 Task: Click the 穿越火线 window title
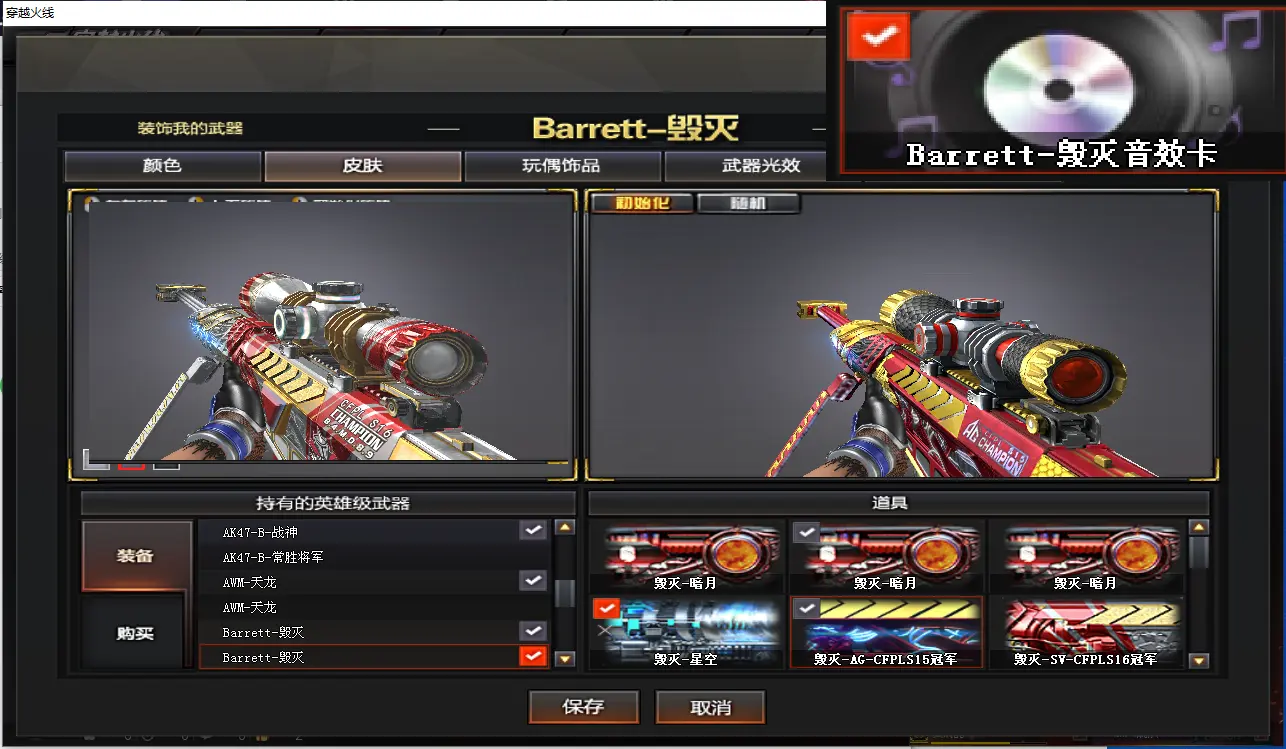(31, 13)
